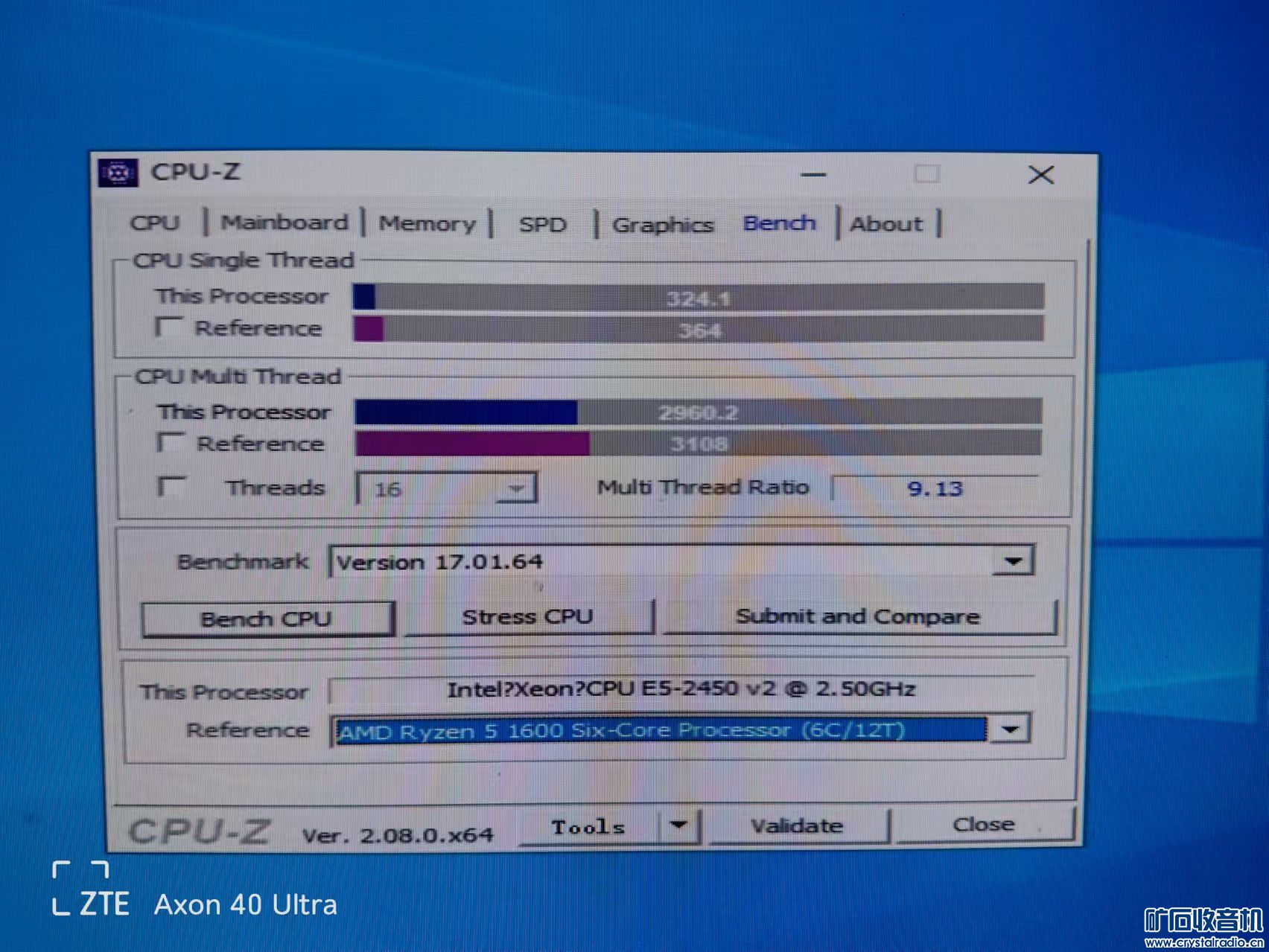Open the Mainboard tab
The image size is (1269, 952).
coord(284,223)
